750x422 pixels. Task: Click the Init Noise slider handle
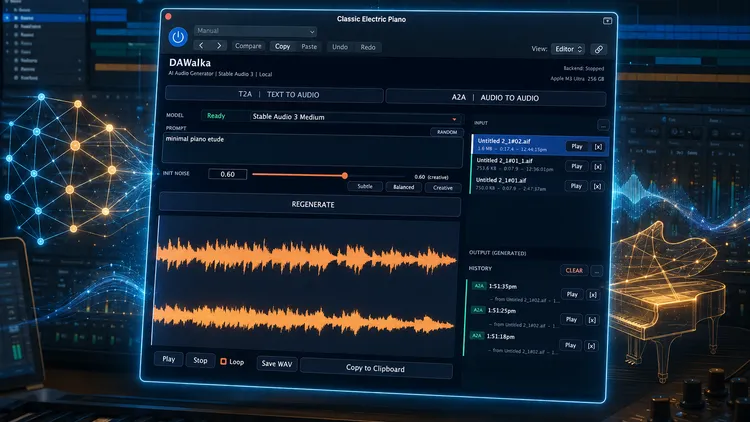click(344, 176)
